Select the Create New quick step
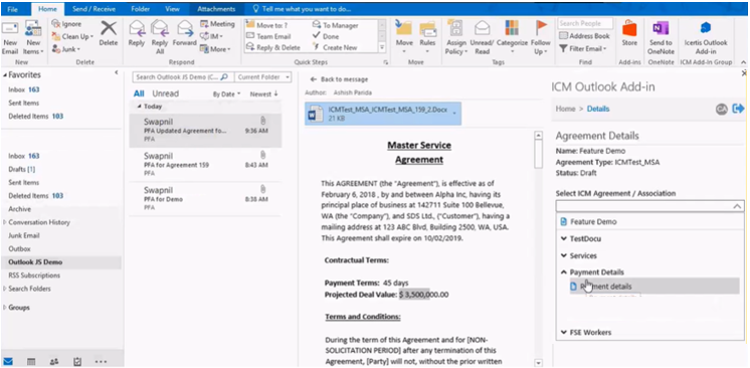Image resolution: width=750 pixels, height=368 pixels. (x=335, y=47)
